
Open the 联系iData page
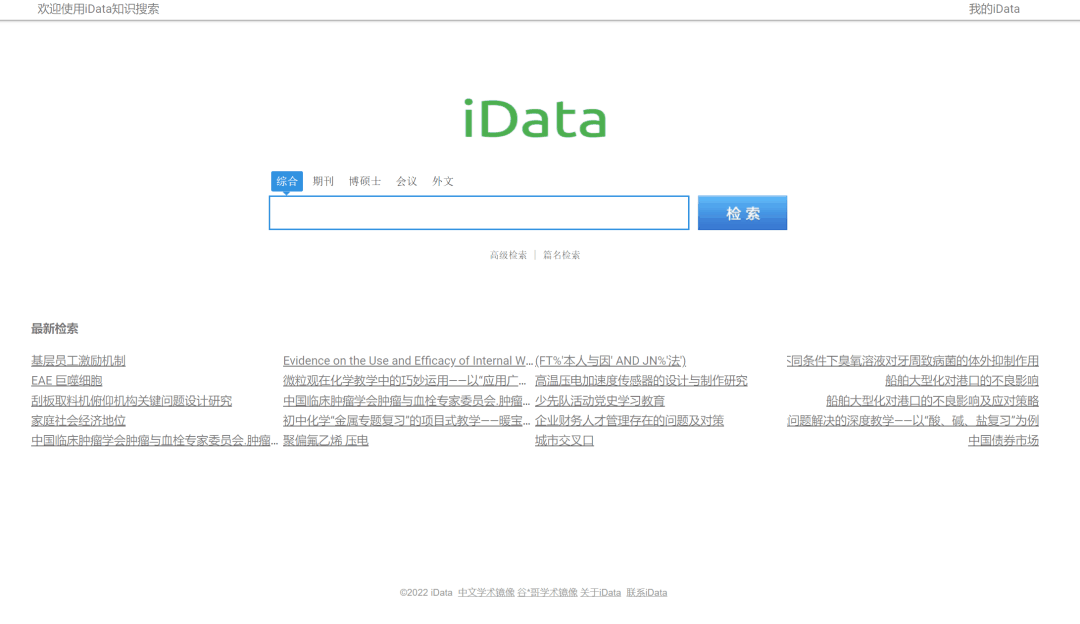tap(644, 591)
